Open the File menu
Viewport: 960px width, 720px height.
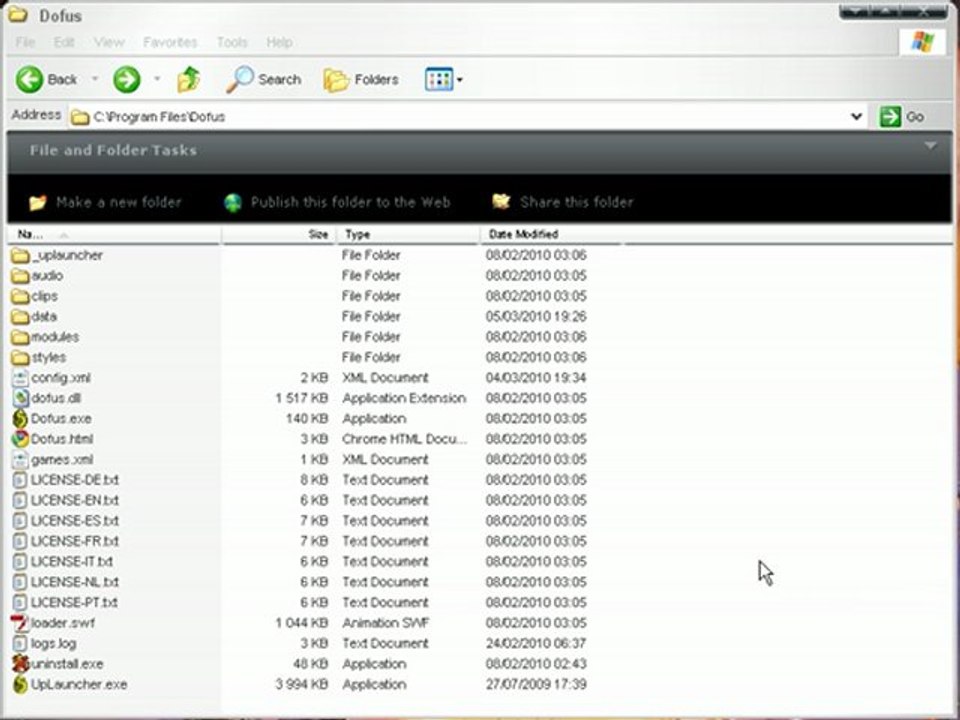(x=25, y=42)
